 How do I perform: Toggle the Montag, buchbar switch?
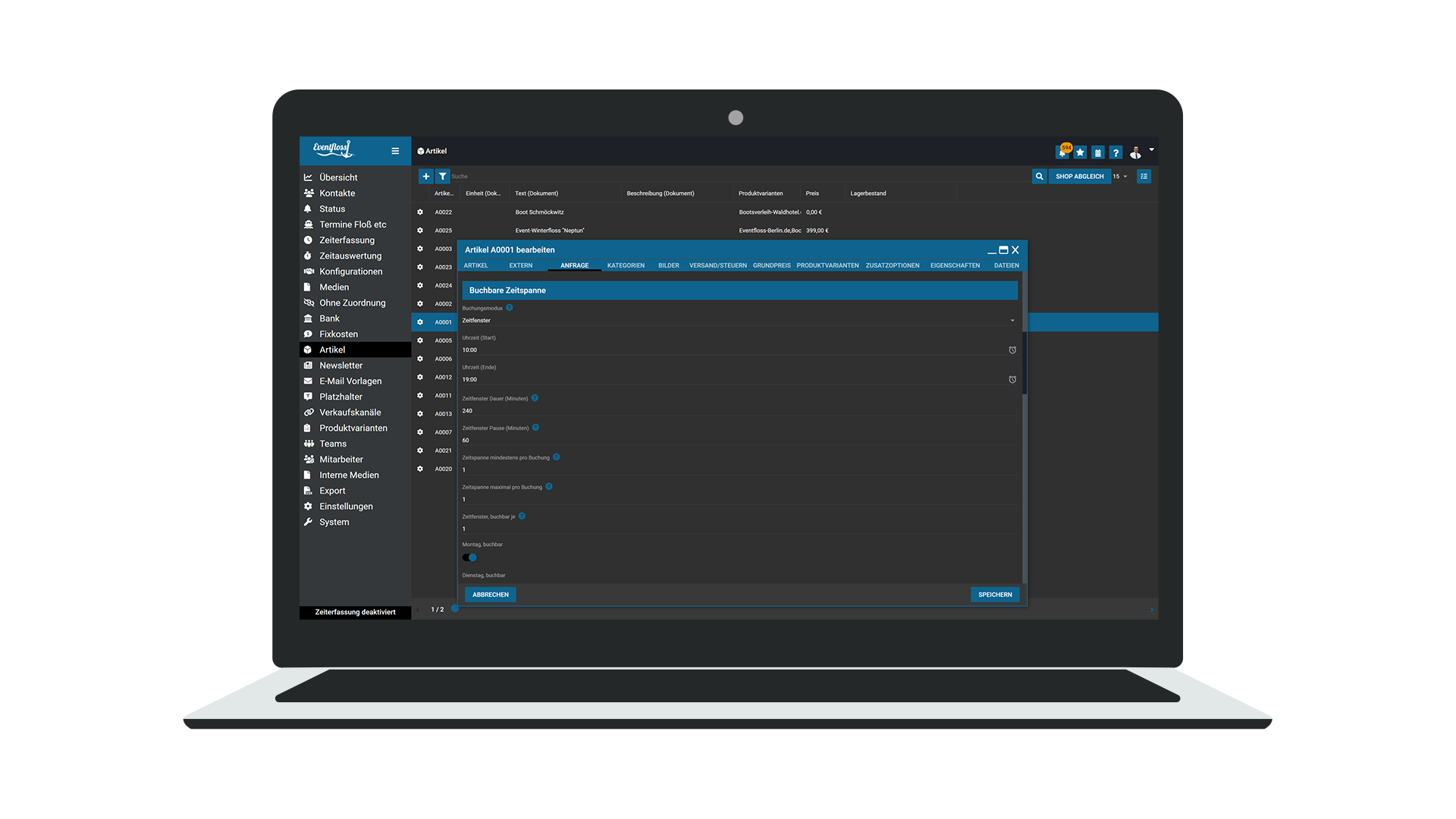[x=469, y=557]
